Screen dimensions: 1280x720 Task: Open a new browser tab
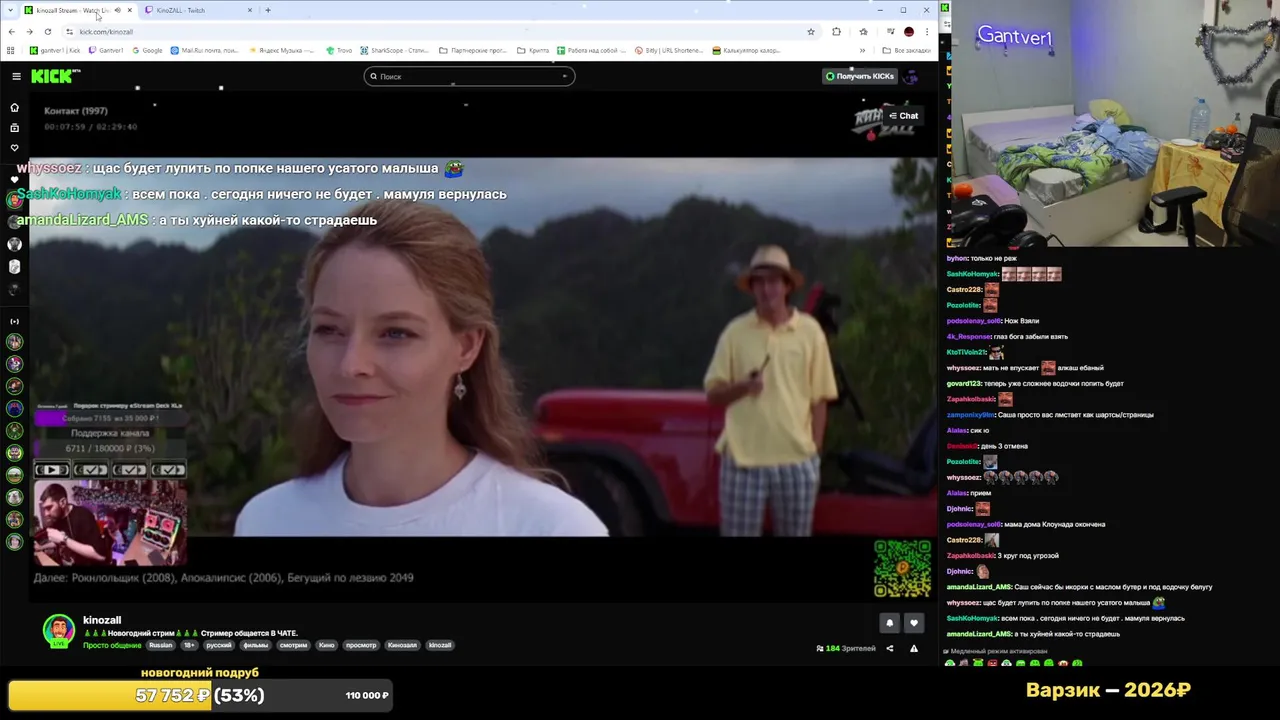coord(267,10)
